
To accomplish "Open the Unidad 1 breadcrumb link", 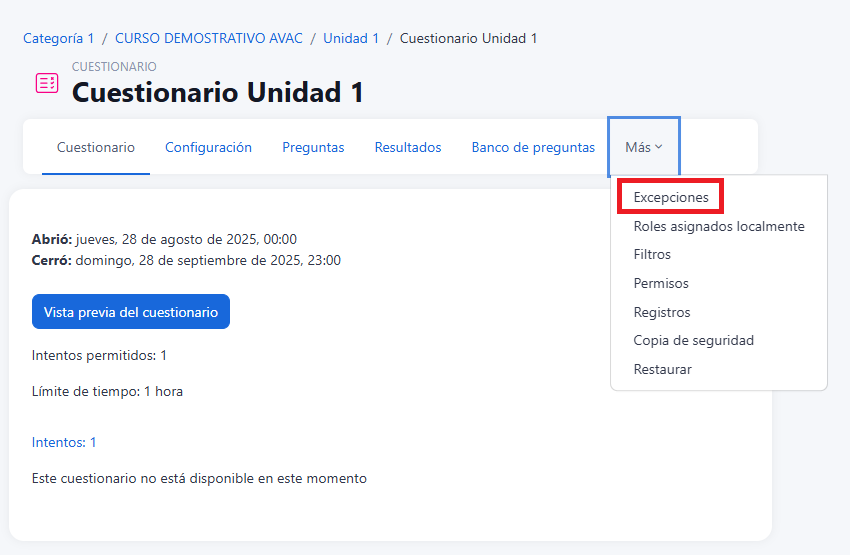I will click(x=351, y=38).
